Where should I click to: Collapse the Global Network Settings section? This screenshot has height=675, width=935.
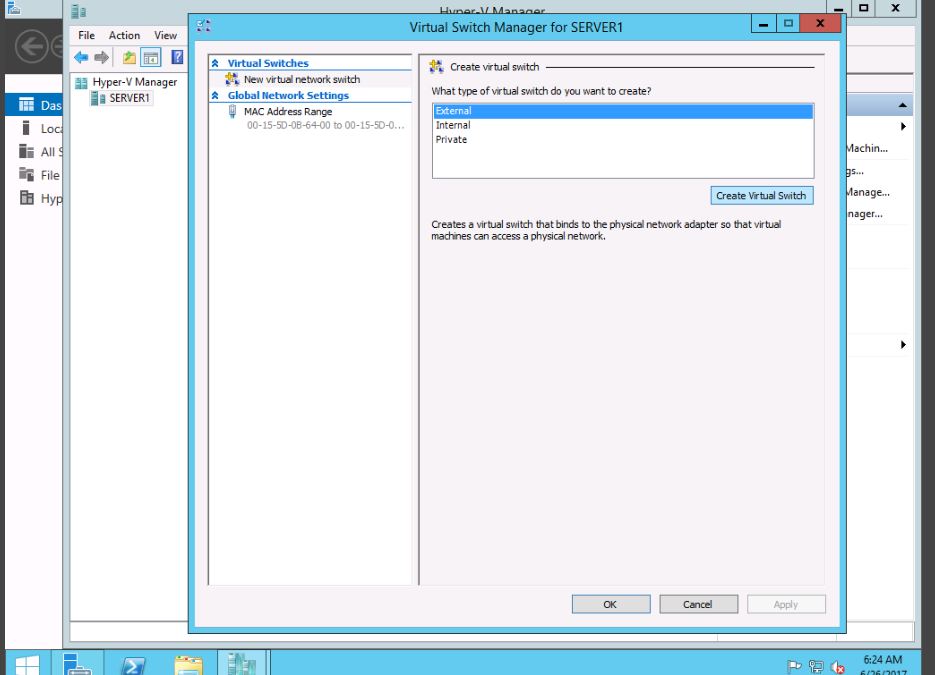[x=215, y=95]
